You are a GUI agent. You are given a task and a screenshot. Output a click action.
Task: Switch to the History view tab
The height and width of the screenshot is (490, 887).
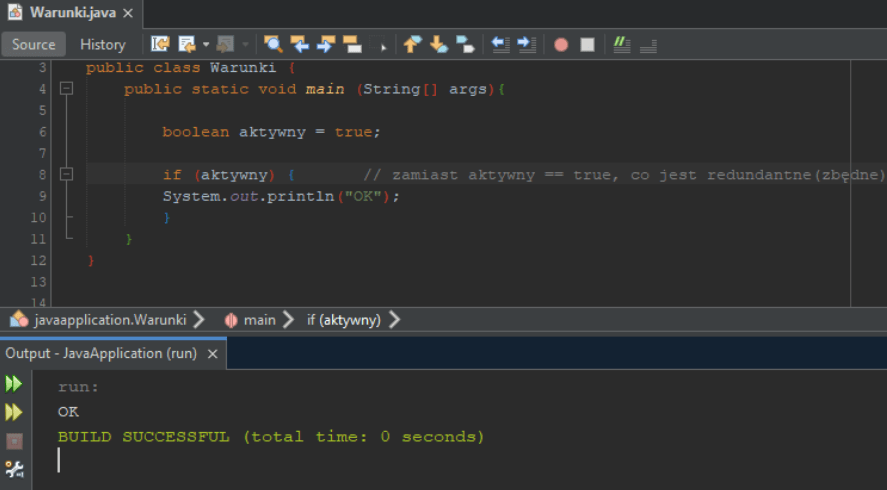[103, 44]
